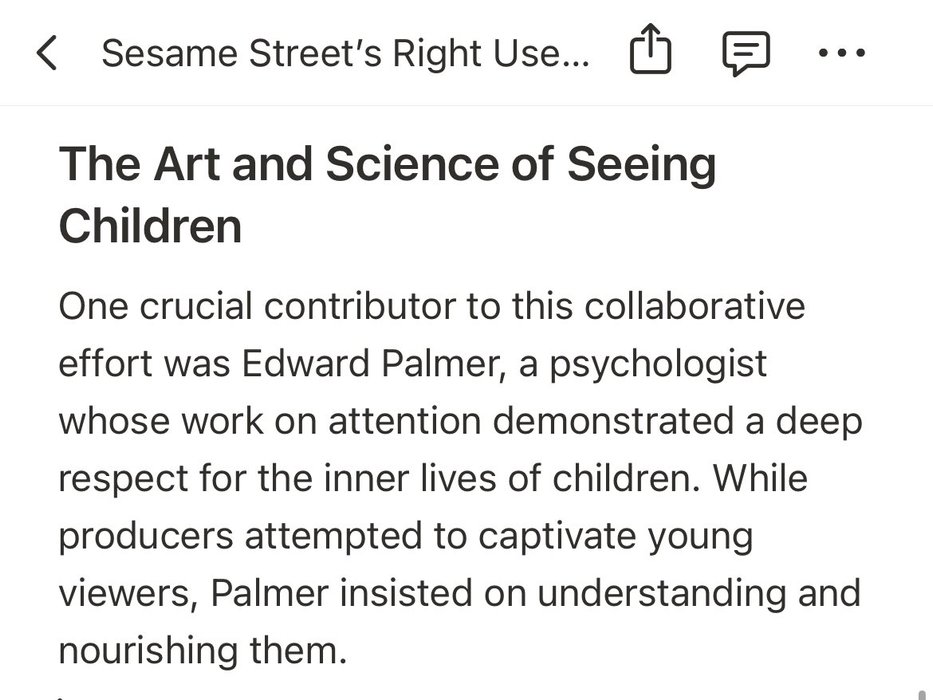
Task: Click the word producers
Action: [x=146, y=536]
